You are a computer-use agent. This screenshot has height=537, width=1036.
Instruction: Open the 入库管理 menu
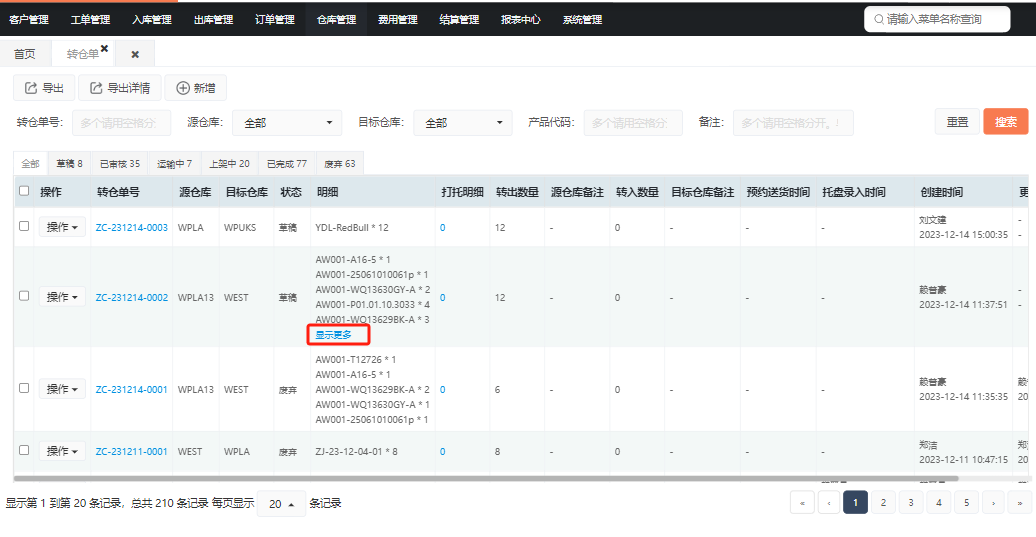152,19
